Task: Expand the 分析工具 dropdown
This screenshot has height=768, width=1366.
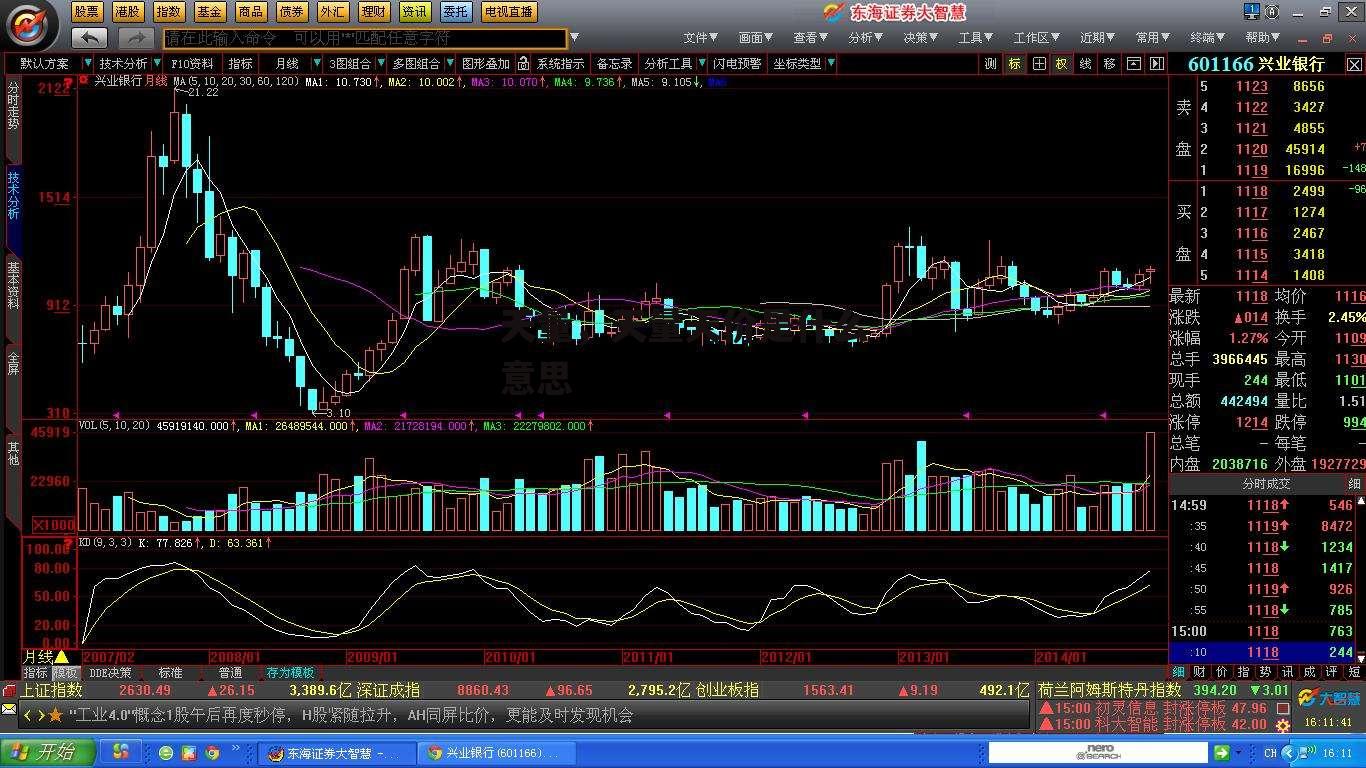Action: coord(700,63)
